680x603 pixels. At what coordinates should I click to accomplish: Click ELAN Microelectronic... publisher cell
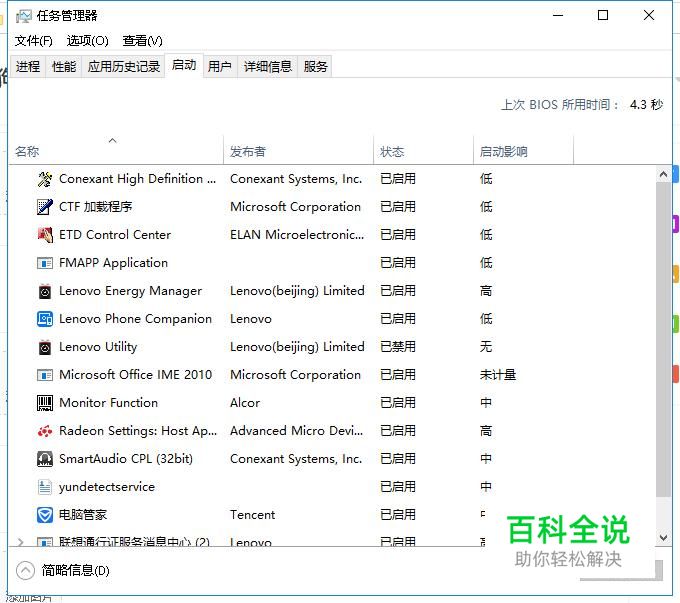click(x=297, y=235)
